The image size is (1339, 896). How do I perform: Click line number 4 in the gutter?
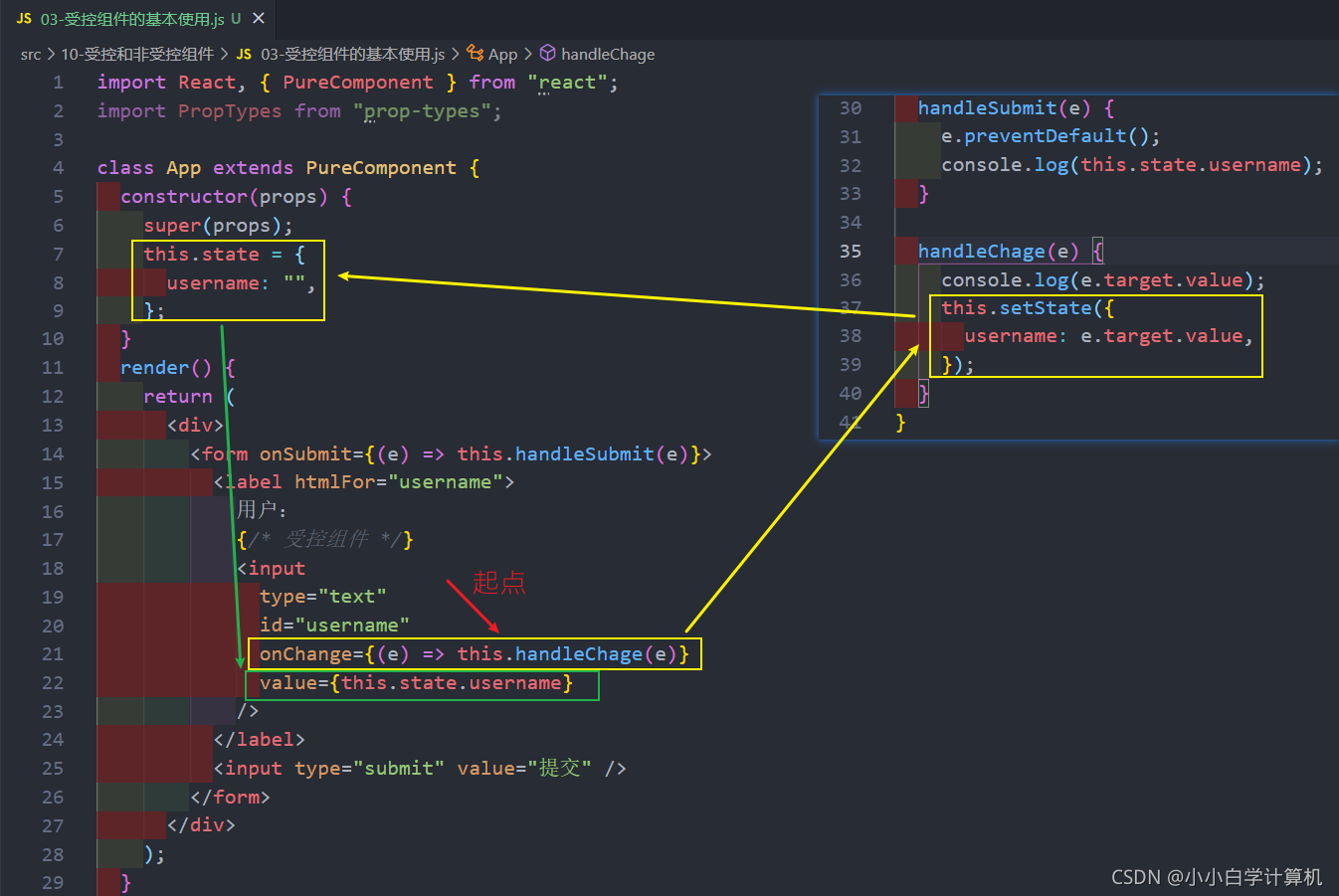point(58,168)
